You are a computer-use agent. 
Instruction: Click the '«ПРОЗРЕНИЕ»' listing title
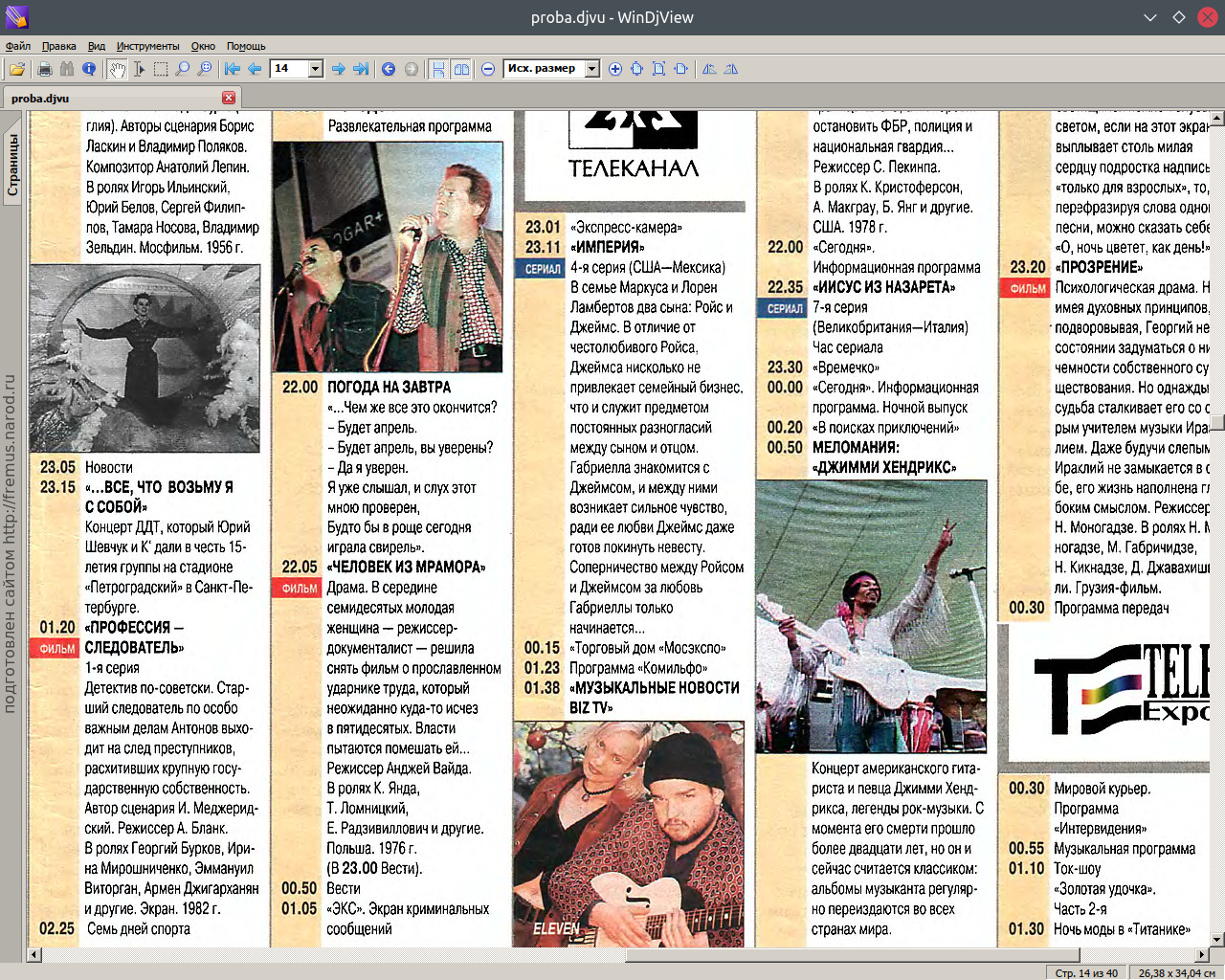[x=1099, y=267]
